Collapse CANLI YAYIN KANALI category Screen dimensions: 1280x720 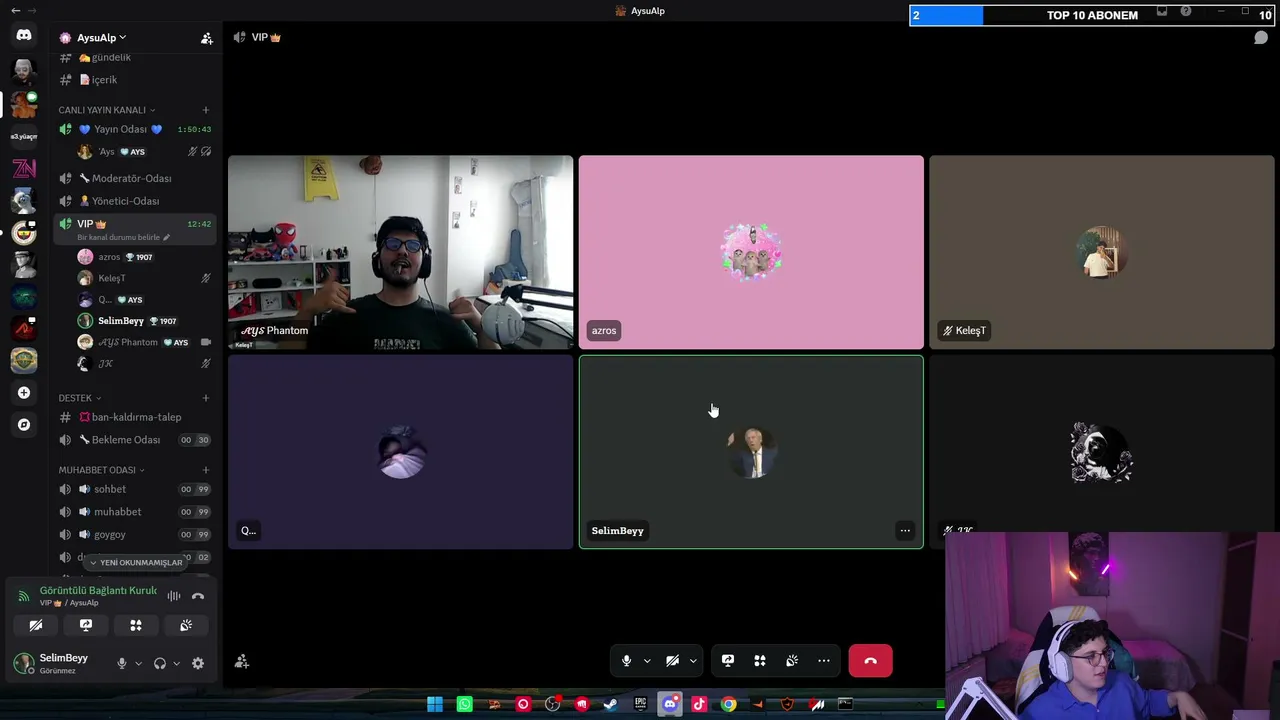[x=107, y=110]
